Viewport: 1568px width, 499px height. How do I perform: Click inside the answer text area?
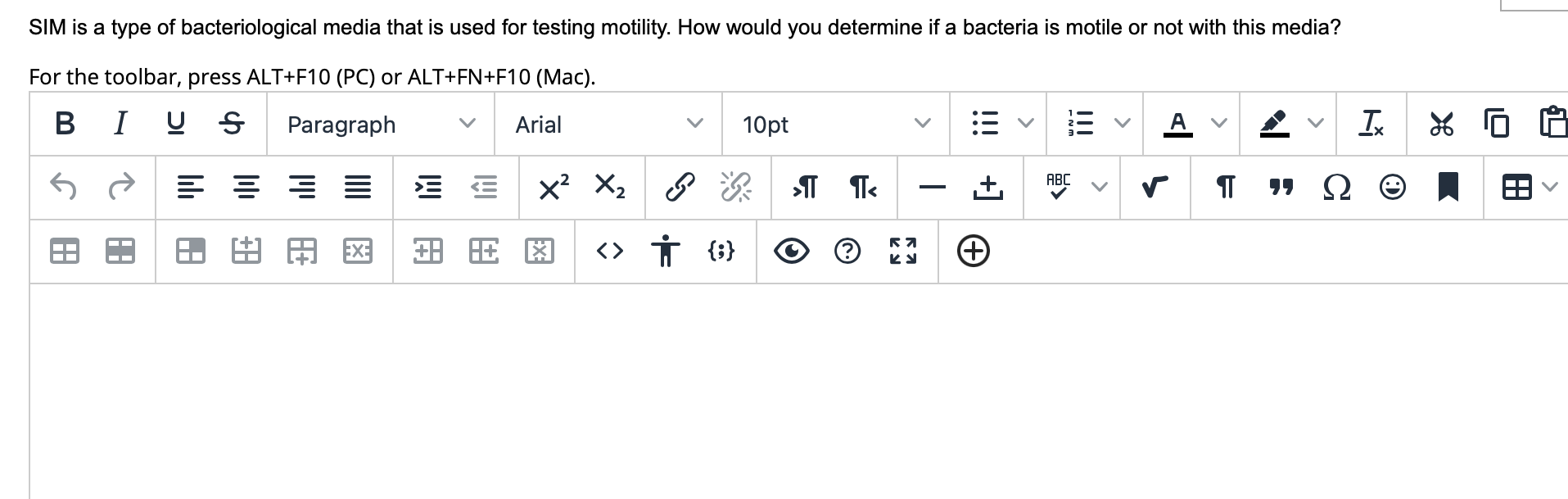[798, 391]
